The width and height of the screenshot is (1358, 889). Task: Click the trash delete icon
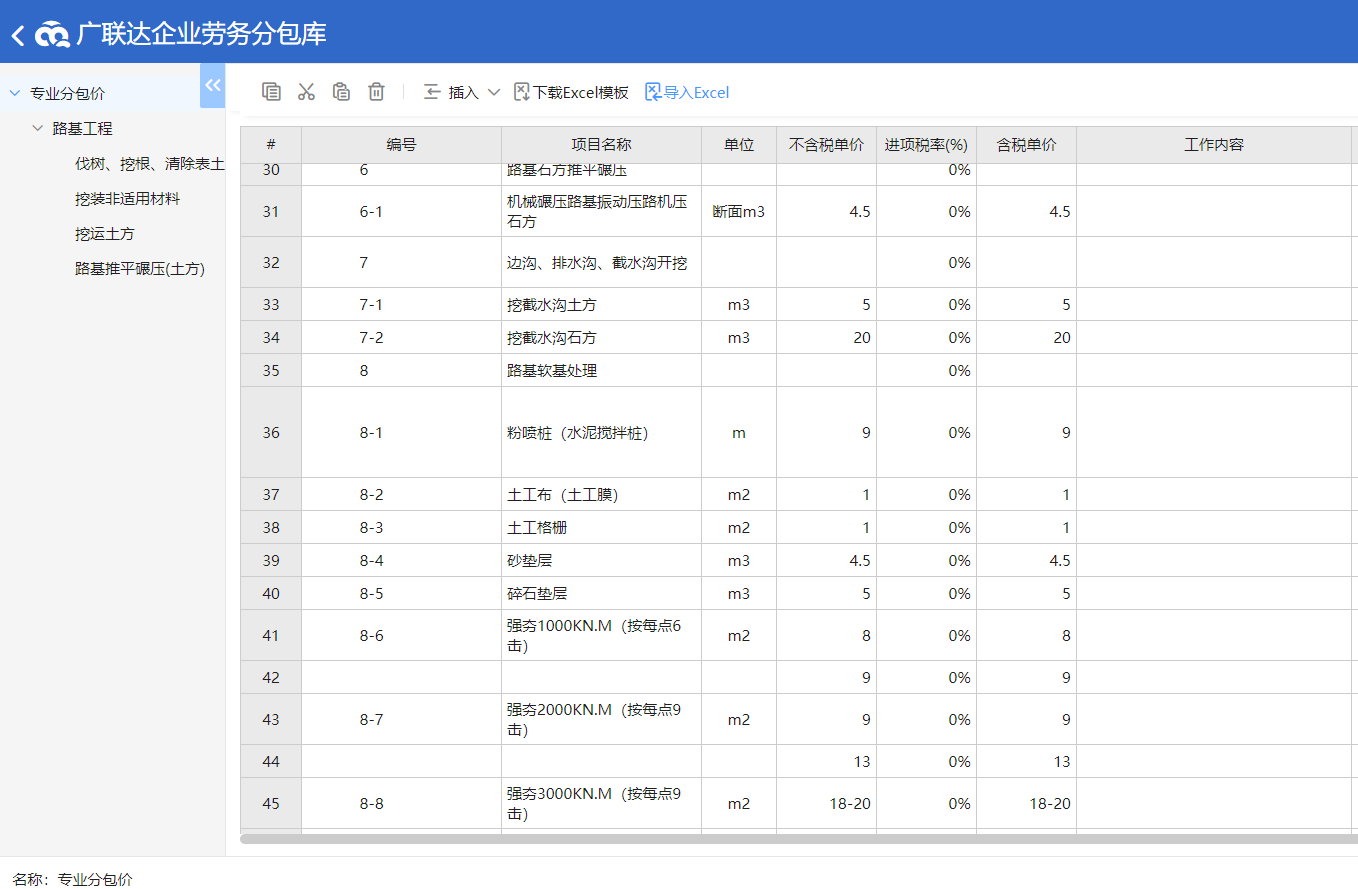pos(376,92)
